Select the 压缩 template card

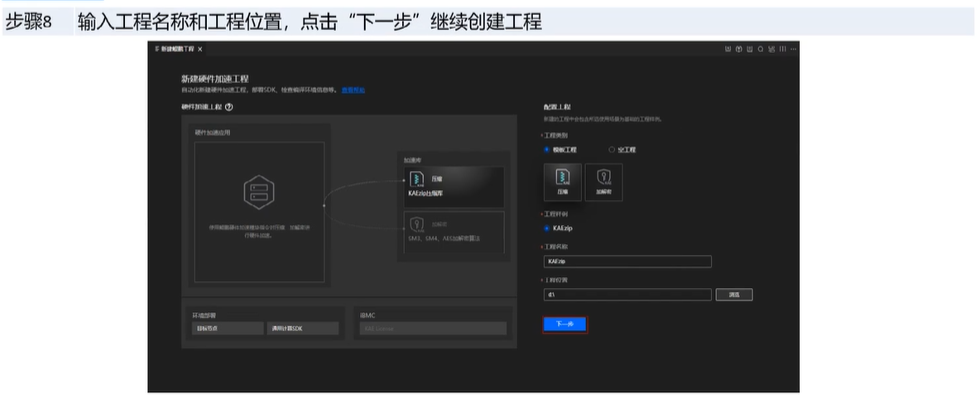click(x=563, y=182)
